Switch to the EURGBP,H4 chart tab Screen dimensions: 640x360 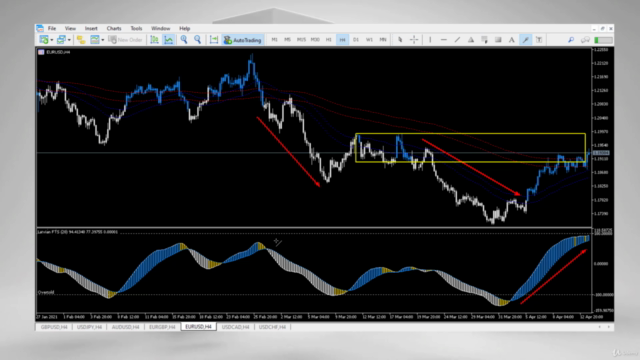pos(162,327)
